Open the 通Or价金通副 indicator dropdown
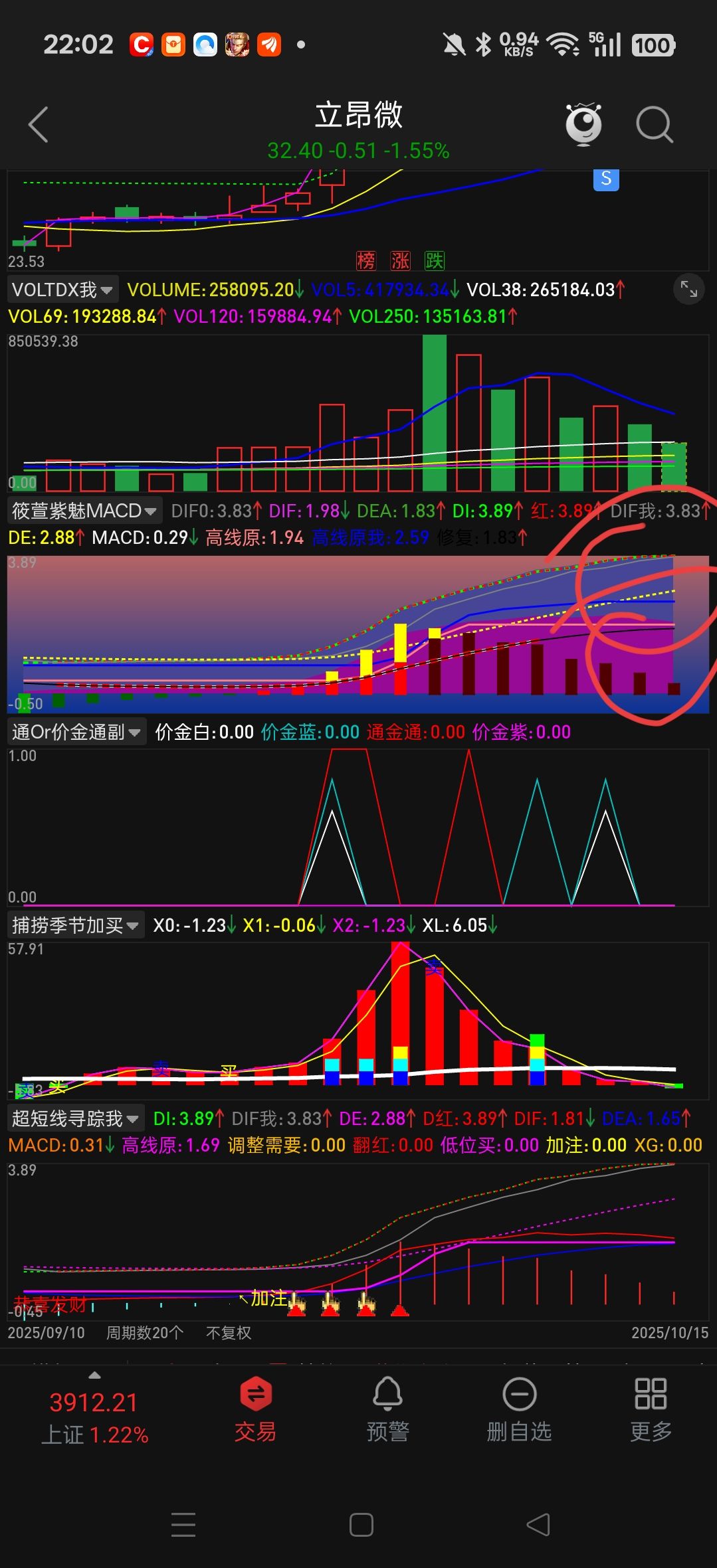This screenshot has height=1568, width=717. [x=76, y=732]
